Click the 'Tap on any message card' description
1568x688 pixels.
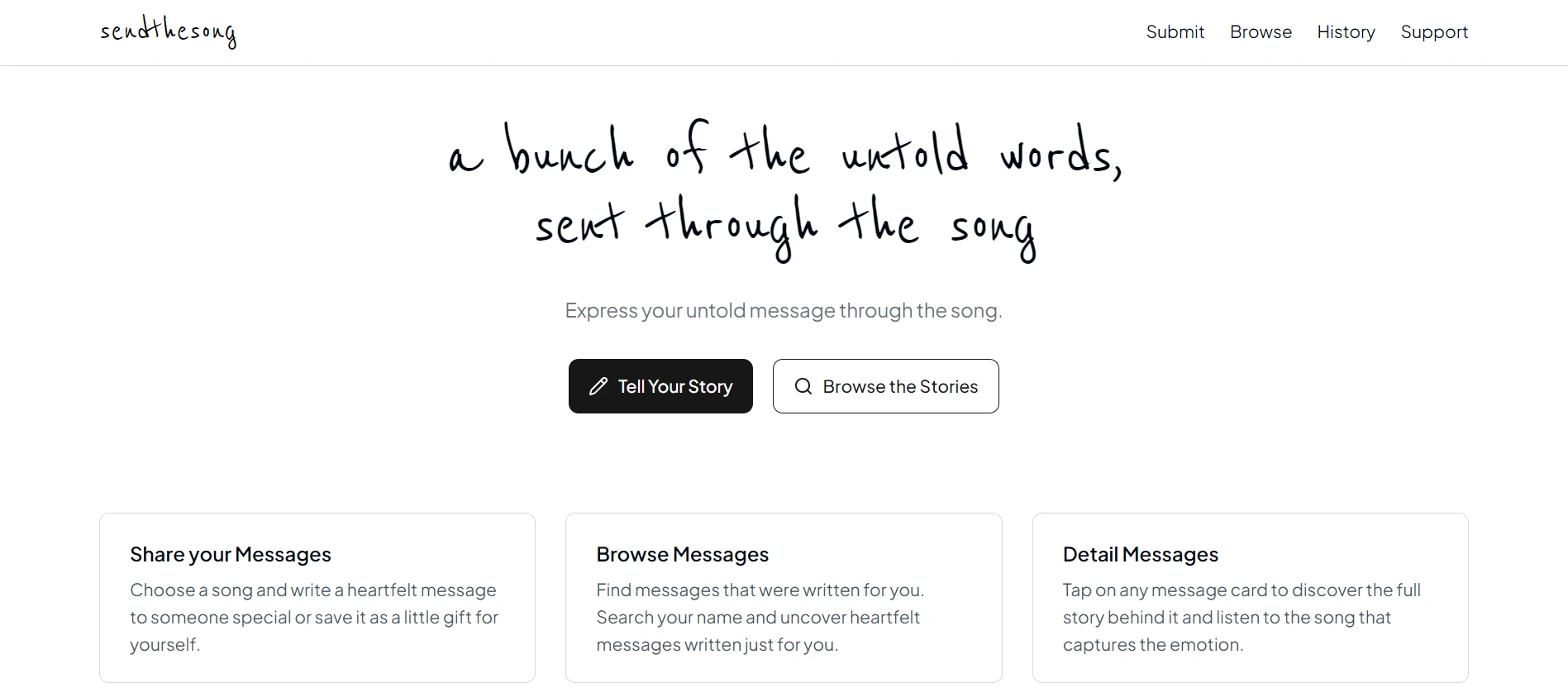pyautogui.click(x=1242, y=590)
